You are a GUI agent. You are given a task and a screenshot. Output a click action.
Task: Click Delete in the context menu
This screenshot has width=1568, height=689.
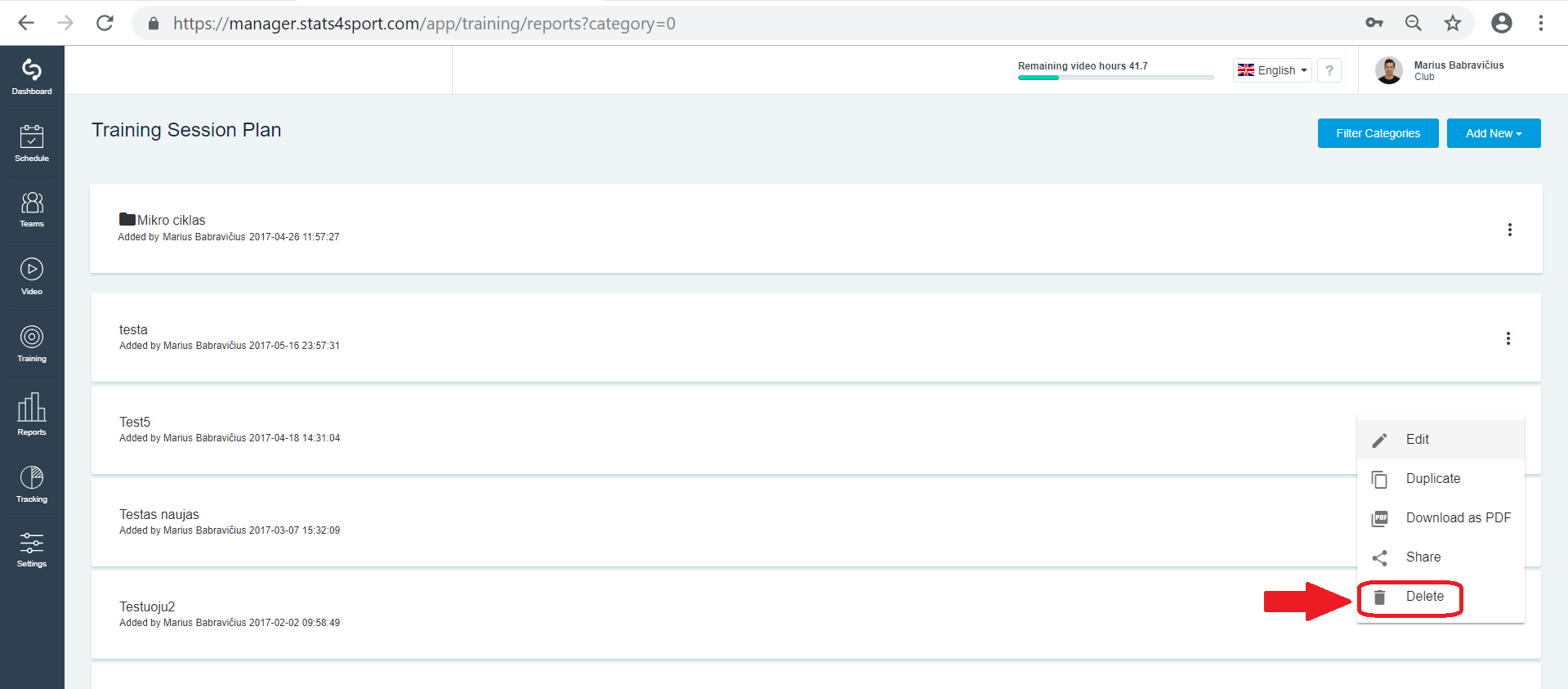pos(1441,597)
